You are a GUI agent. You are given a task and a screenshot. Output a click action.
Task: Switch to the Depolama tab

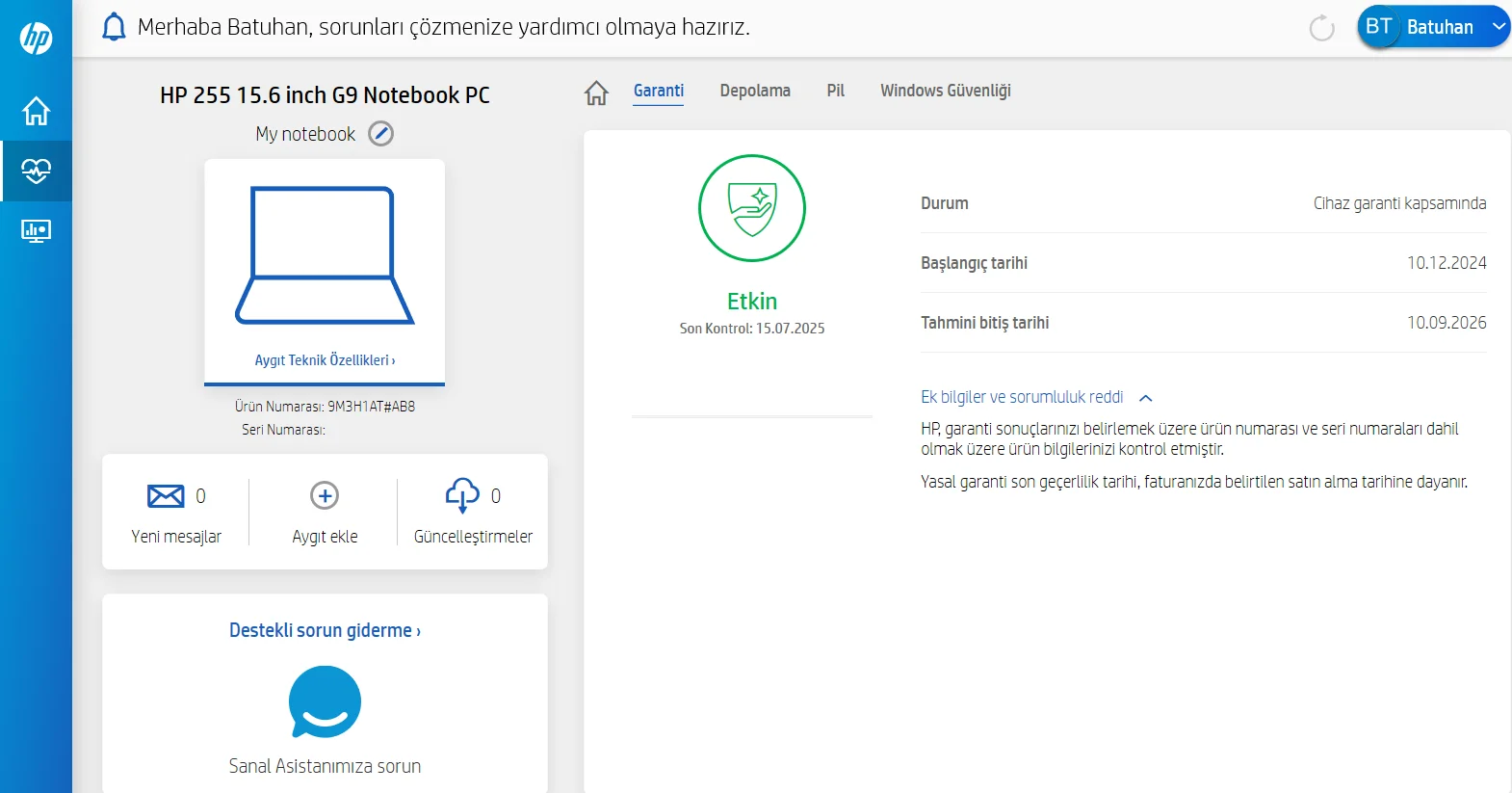click(755, 91)
